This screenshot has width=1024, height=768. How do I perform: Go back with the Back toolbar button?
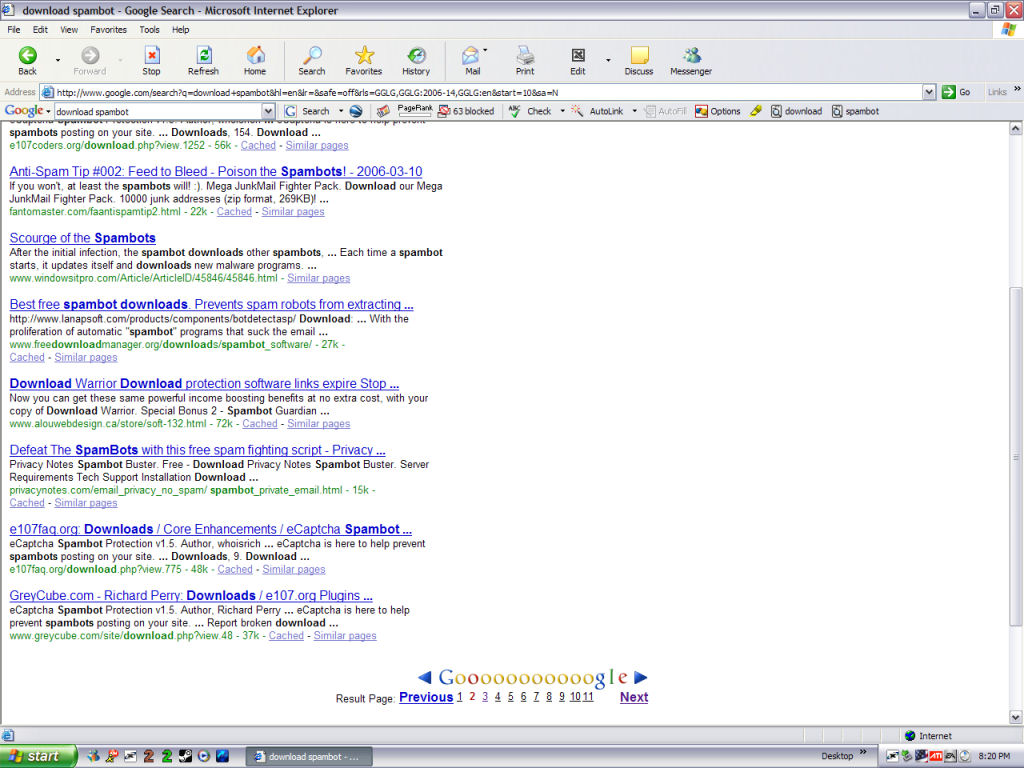tap(27, 61)
